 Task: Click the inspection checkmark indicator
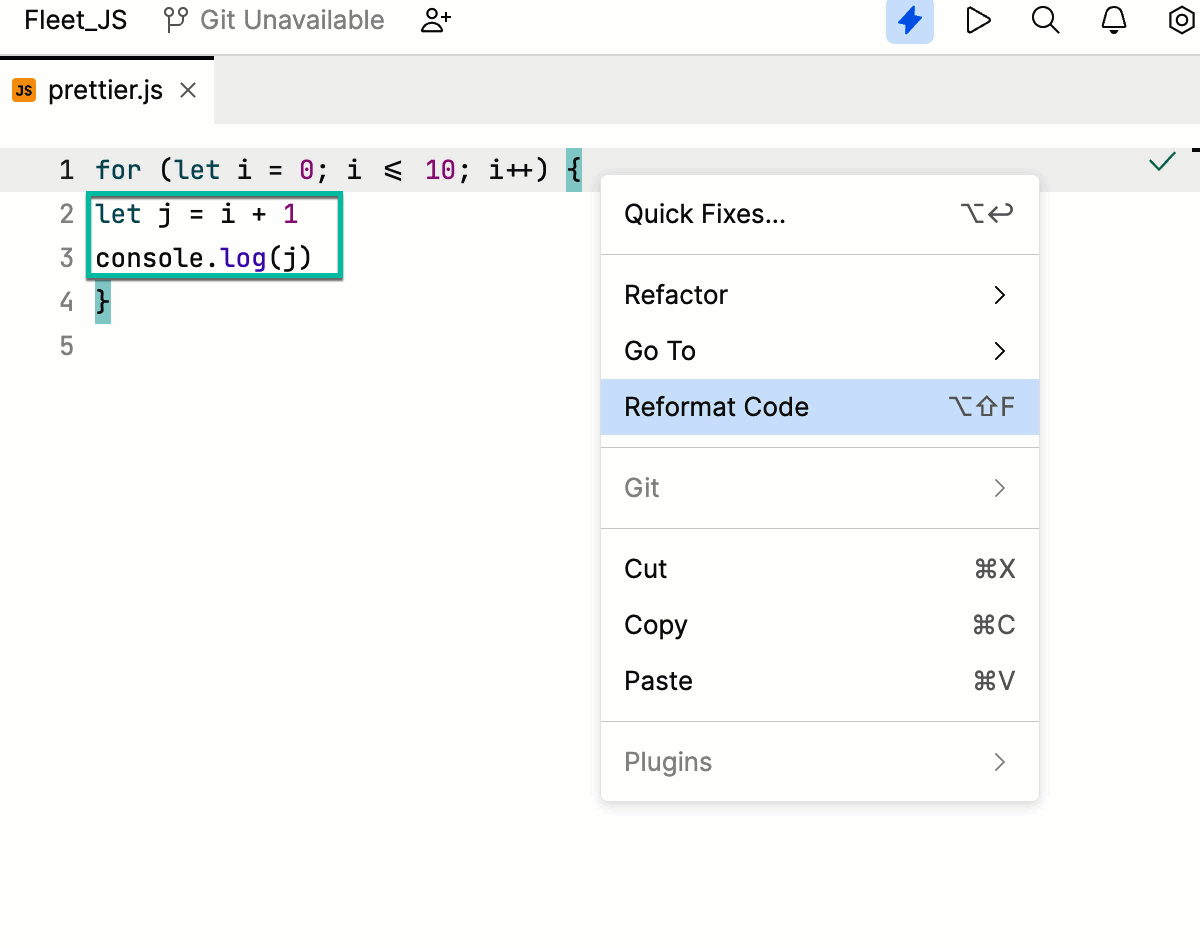click(x=1161, y=160)
